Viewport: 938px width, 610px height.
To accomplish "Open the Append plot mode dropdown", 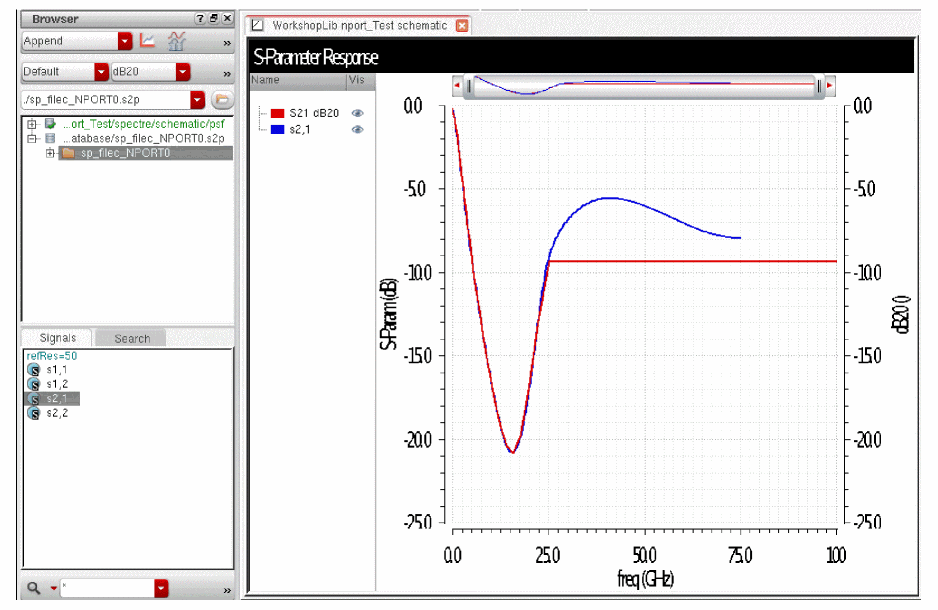I will coord(125,41).
